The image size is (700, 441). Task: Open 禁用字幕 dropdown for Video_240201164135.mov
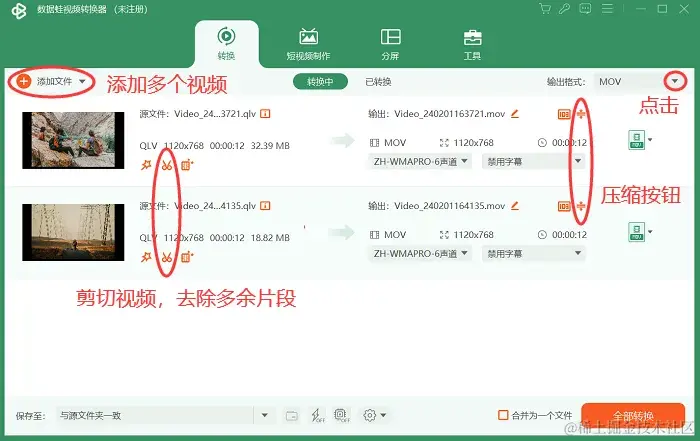click(x=534, y=254)
